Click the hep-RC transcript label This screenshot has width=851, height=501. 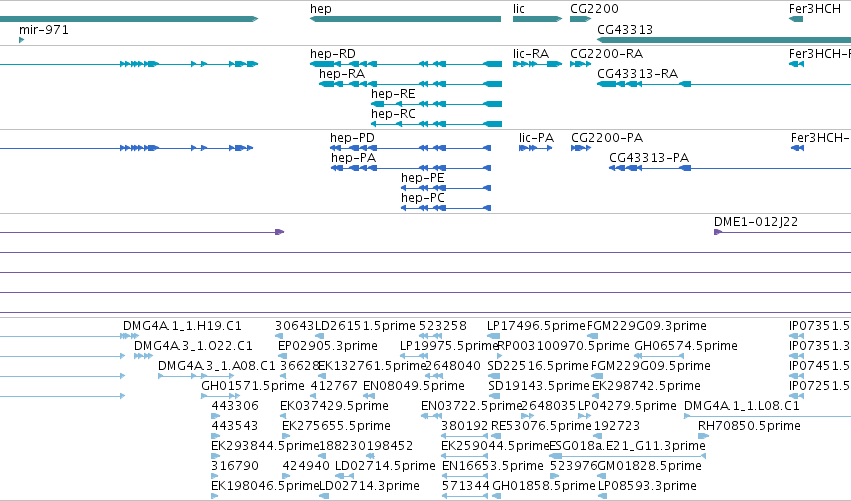393,114
